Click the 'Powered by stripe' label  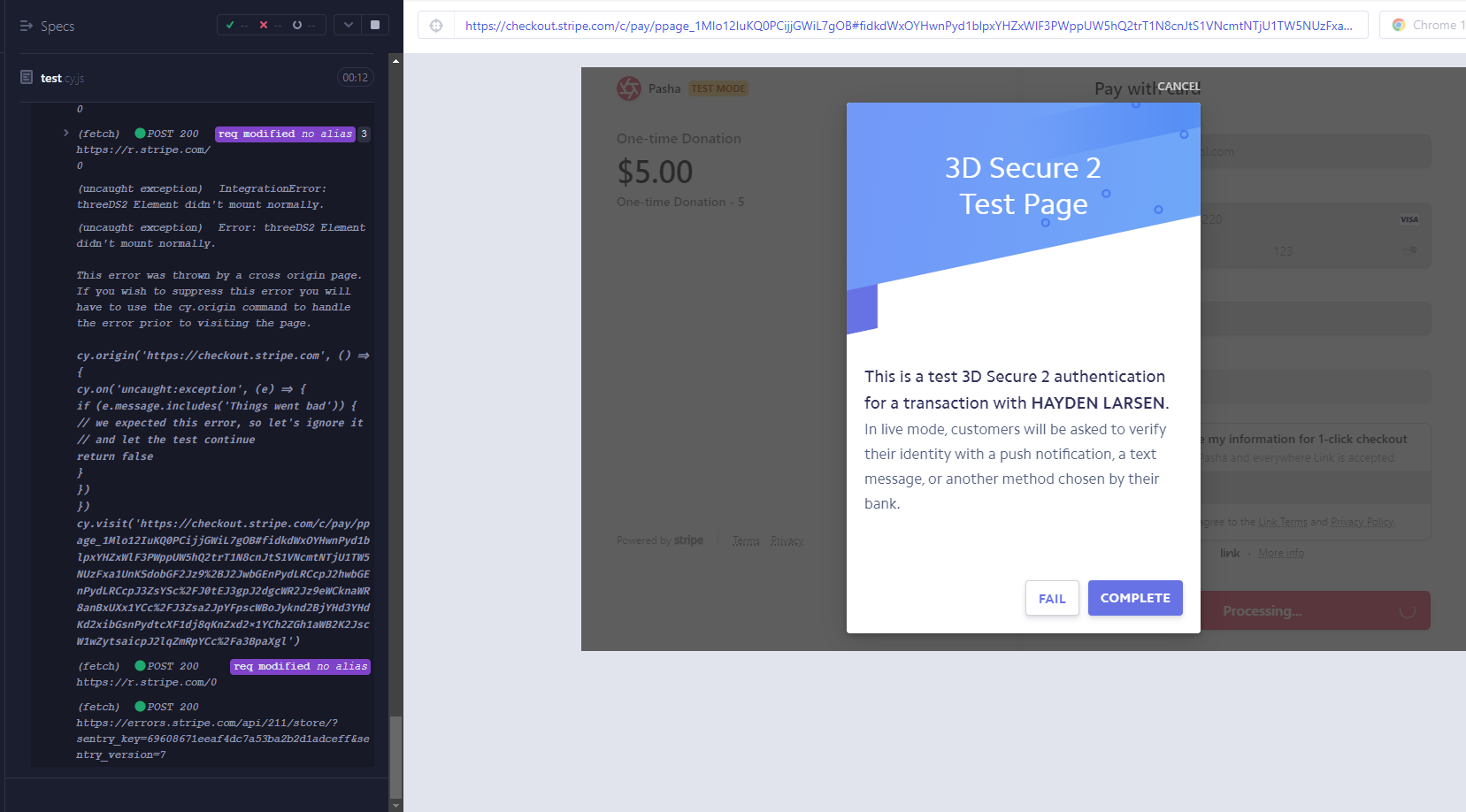coord(660,540)
